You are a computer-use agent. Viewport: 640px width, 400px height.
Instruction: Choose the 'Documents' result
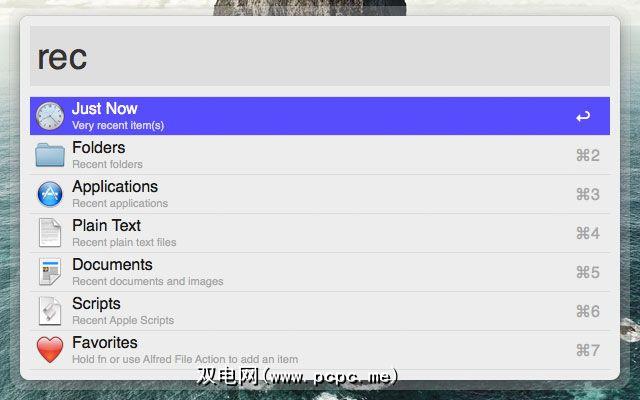(x=320, y=272)
